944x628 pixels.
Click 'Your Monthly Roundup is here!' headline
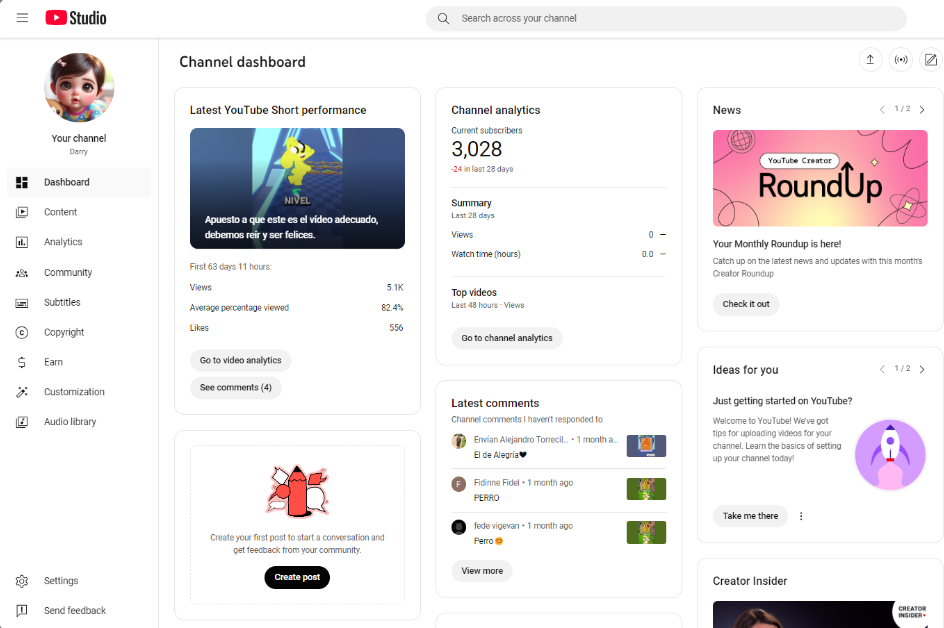point(777,244)
